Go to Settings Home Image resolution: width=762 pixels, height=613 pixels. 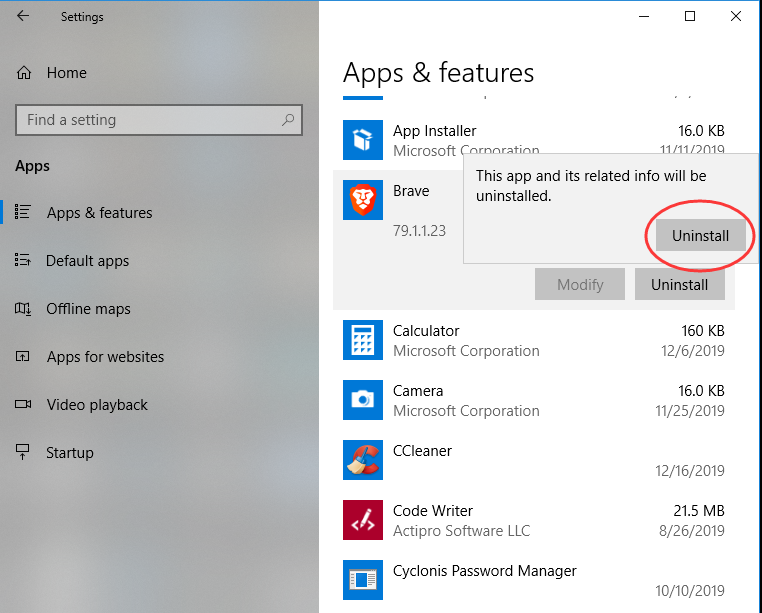click(67, 73)
